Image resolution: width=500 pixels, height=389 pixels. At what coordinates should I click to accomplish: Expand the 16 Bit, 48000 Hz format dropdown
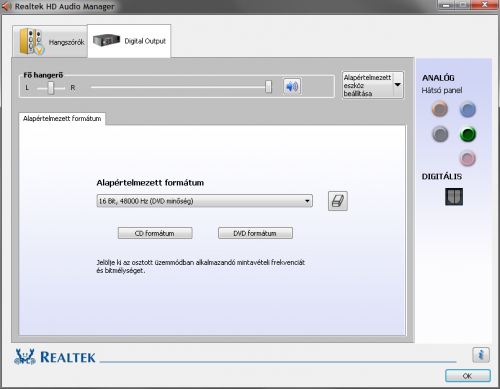click(204, 201)
